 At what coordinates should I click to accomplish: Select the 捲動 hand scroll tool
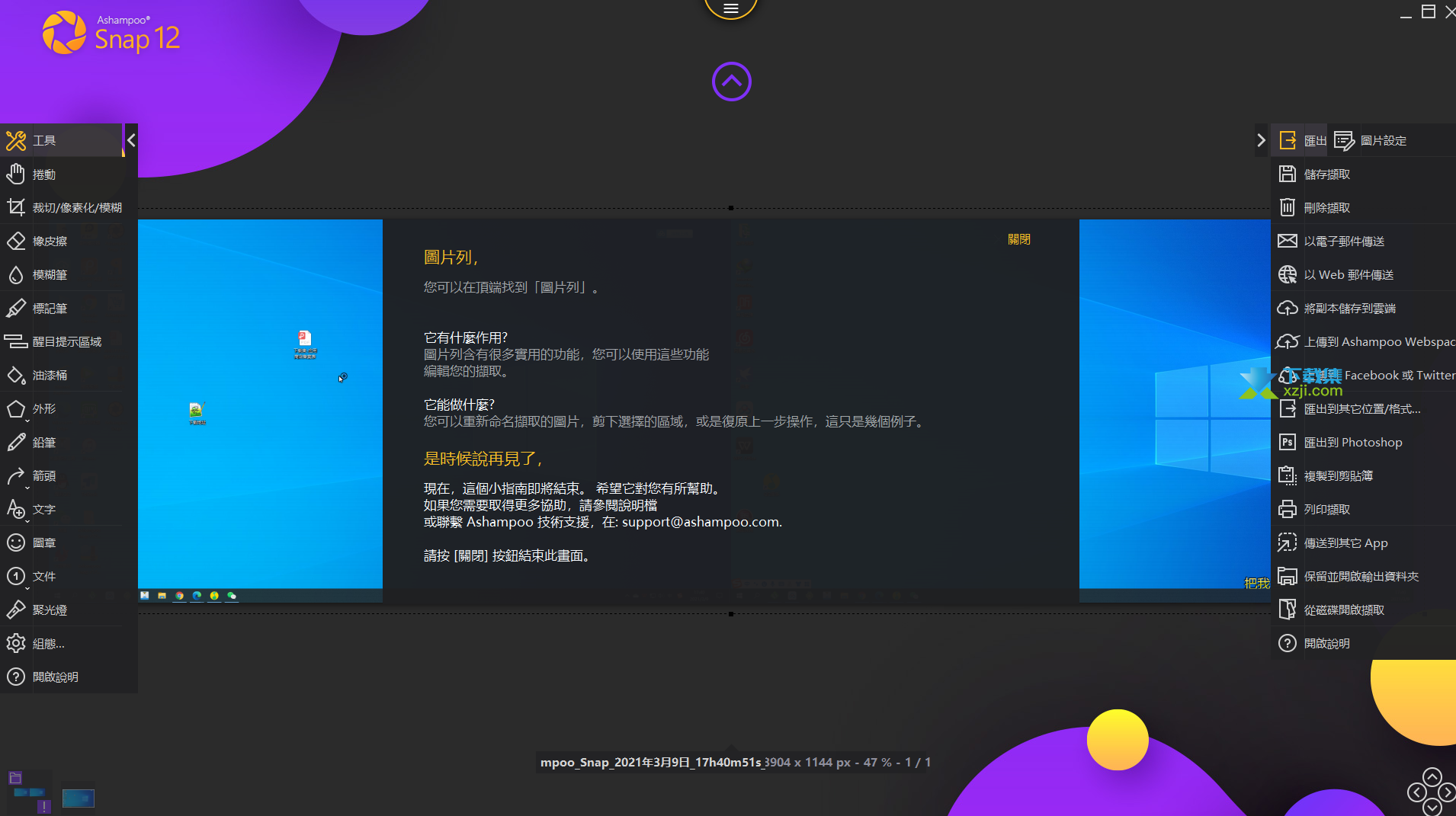61,174
